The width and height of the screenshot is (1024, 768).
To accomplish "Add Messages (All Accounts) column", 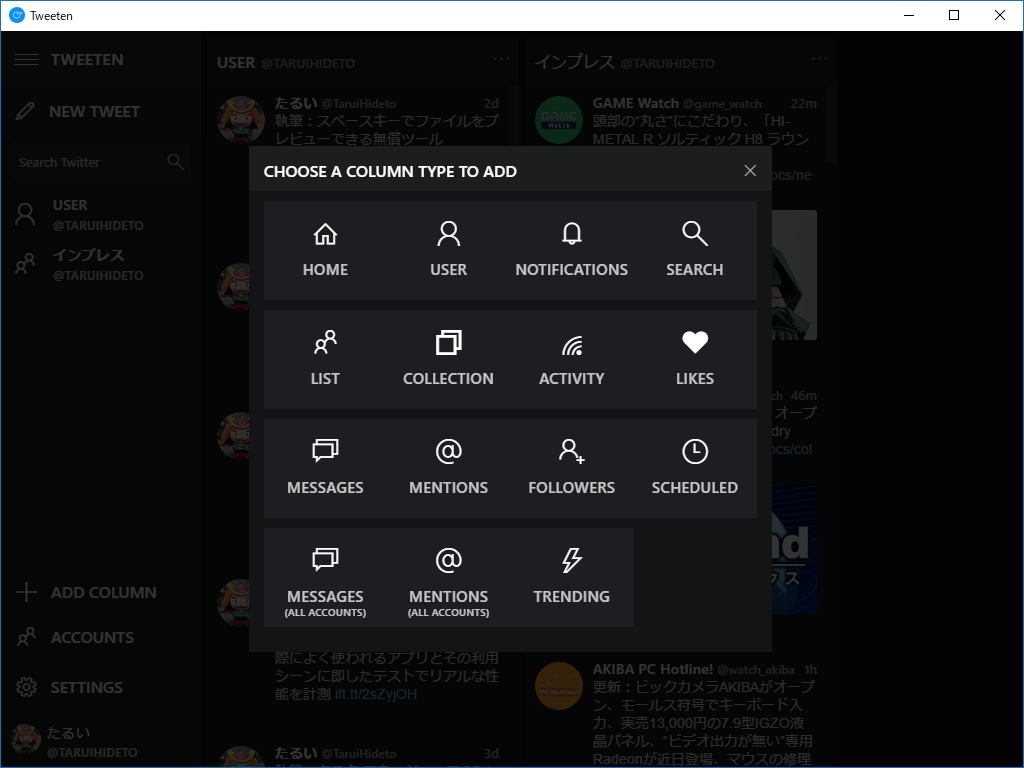I will coord(325,578).
